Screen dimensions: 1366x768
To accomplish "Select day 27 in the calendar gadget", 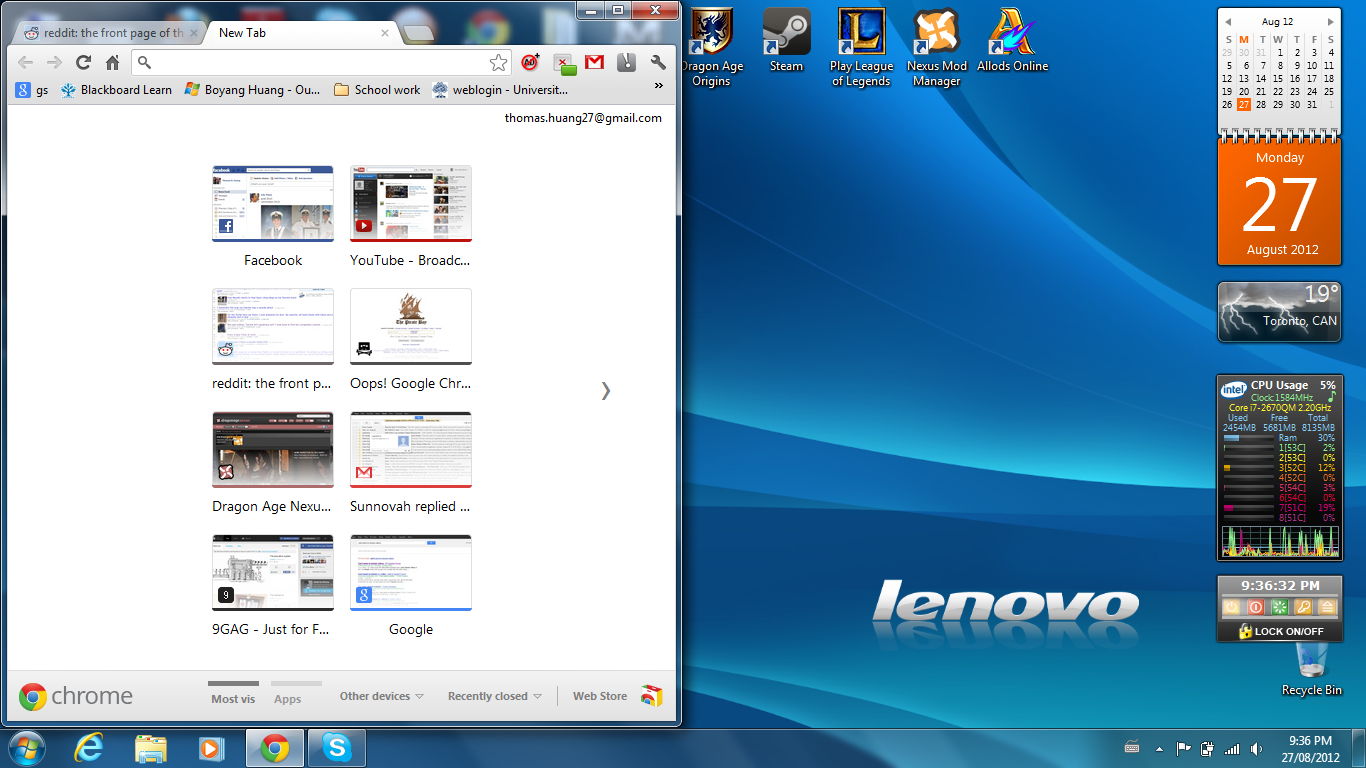I will (x=1244, y=104).
